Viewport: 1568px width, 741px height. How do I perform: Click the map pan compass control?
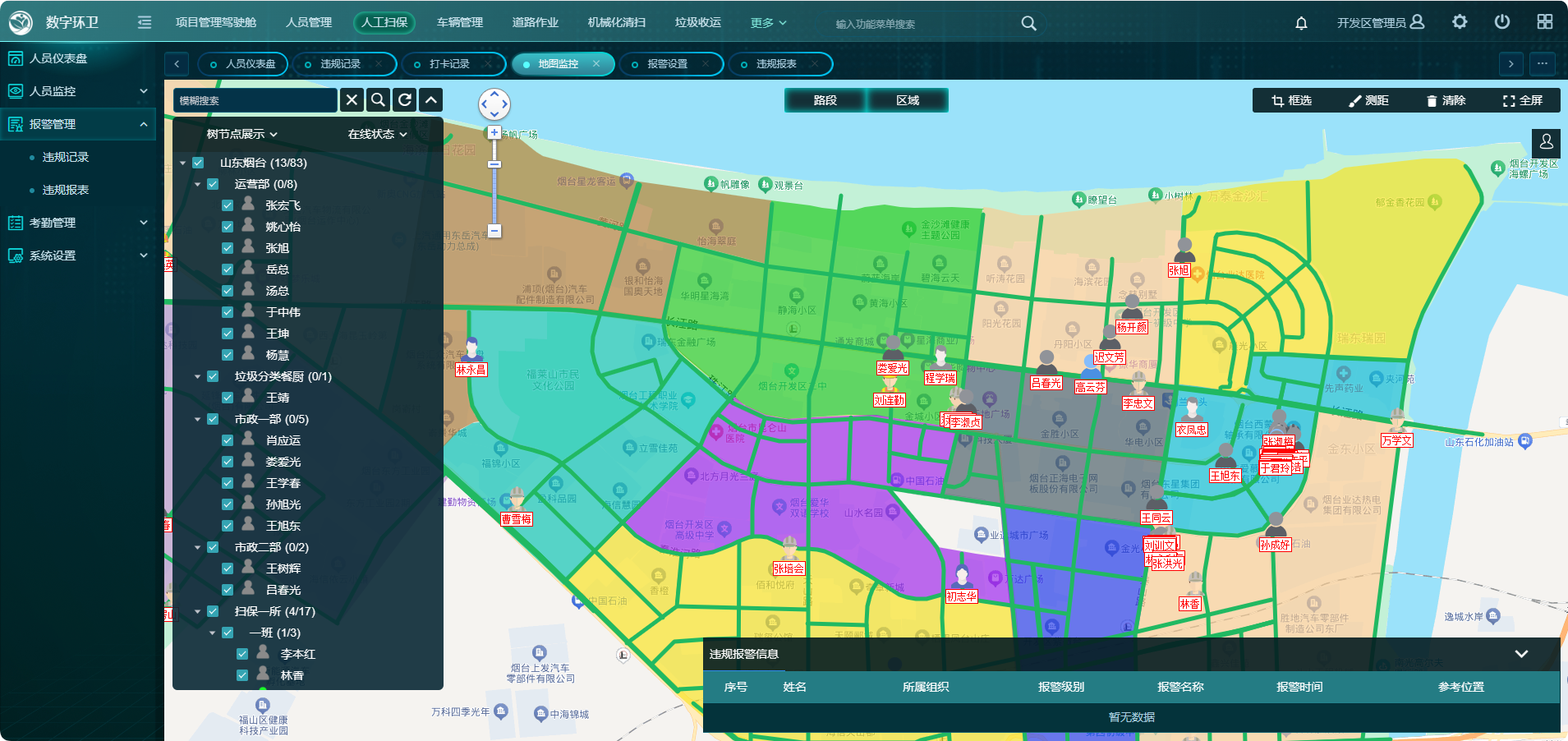(494, 104)
